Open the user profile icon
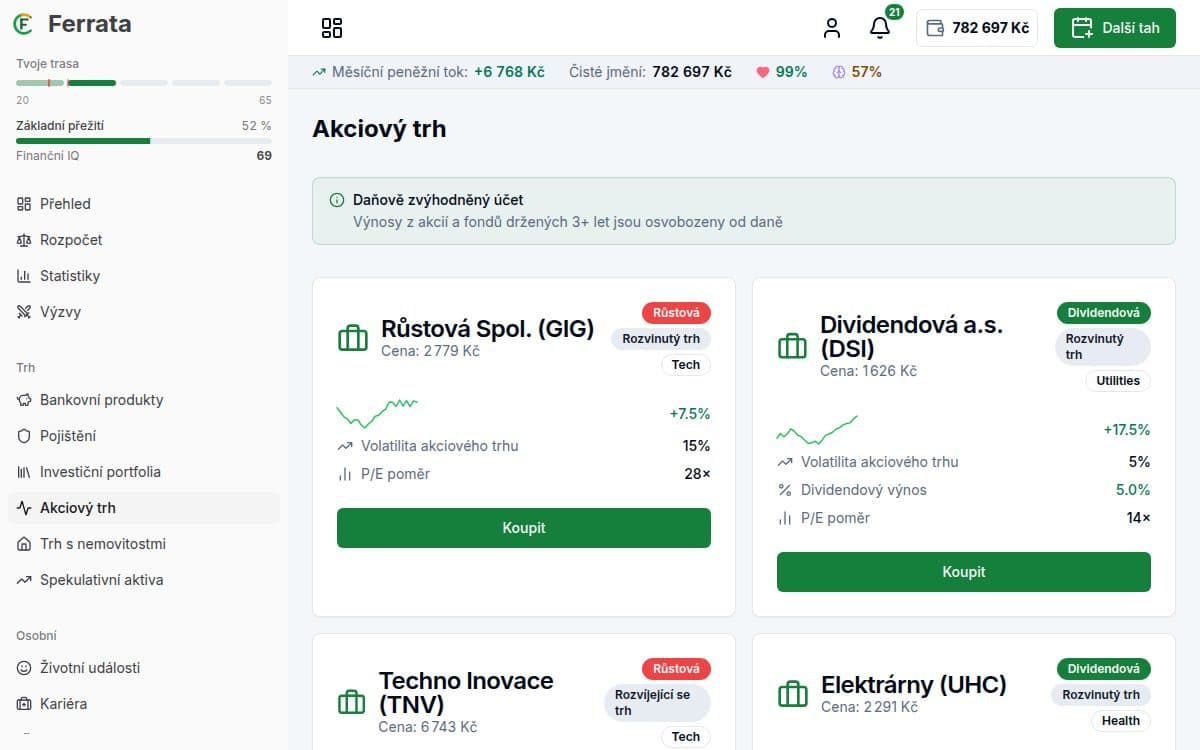Screen dimensions: 1200x750 [832, 28]
